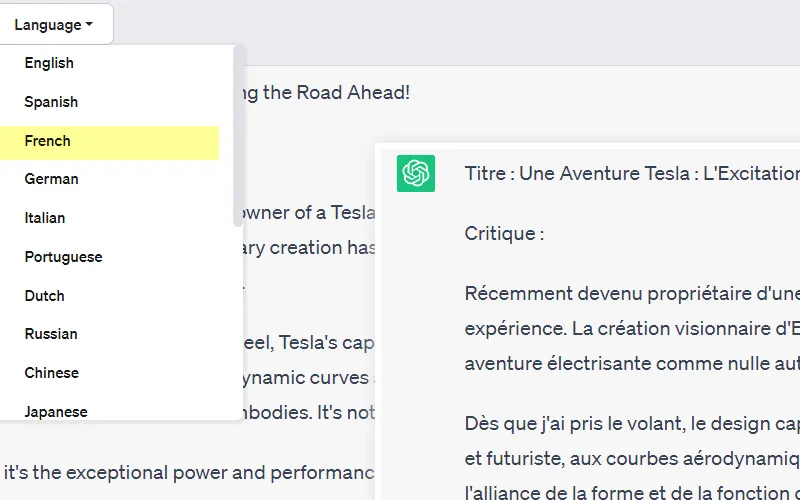The image size is (800, 500).
Task: Select Russian in the language menu
Action: tap(51, 334)
